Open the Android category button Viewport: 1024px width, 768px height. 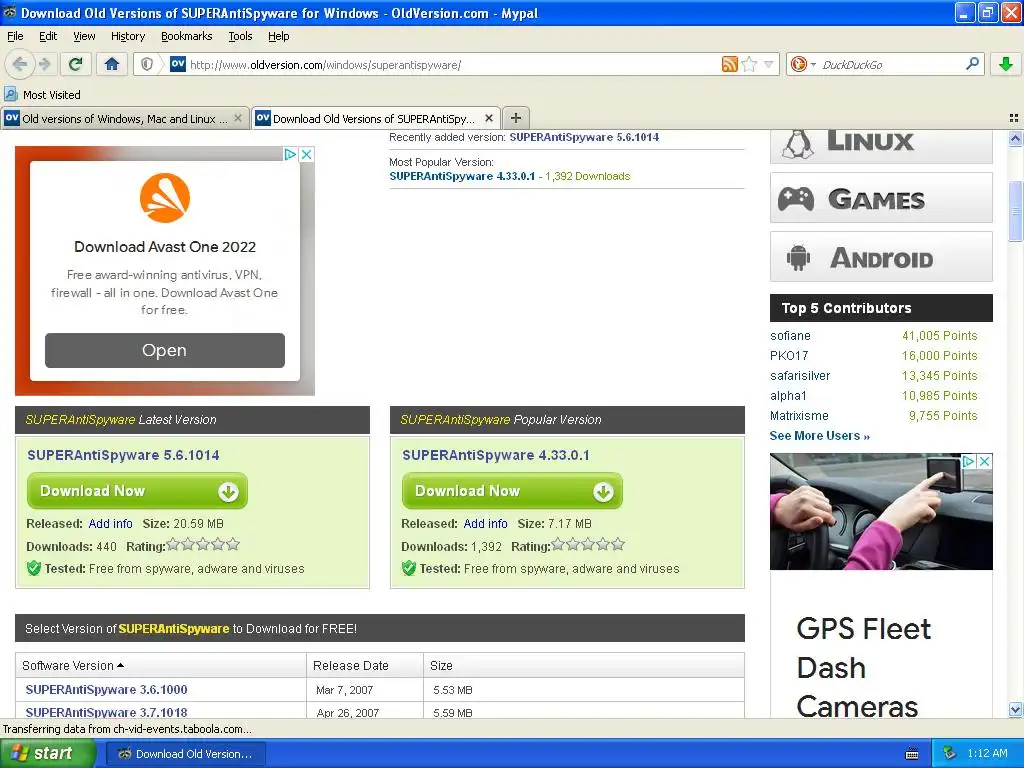click(881, 257)
